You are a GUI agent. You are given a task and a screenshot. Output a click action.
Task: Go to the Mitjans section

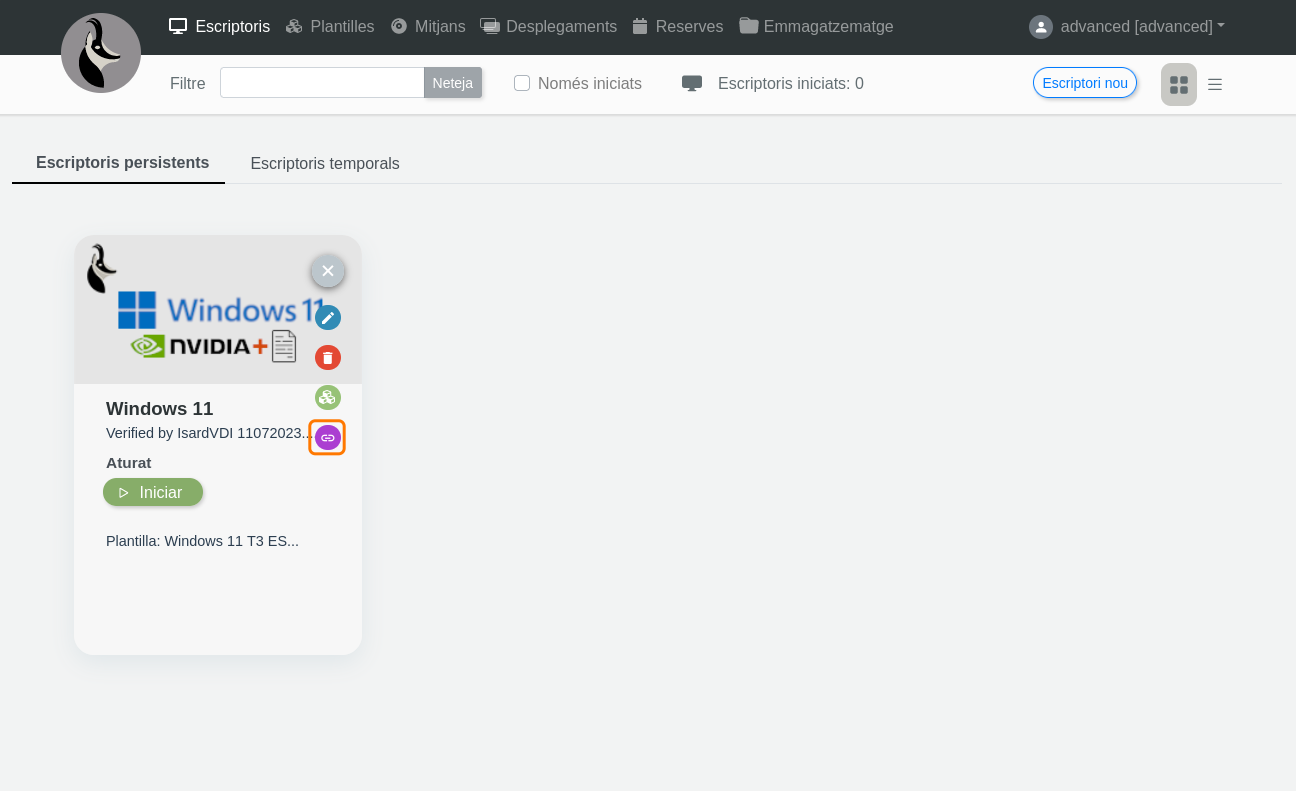(428, 27)
